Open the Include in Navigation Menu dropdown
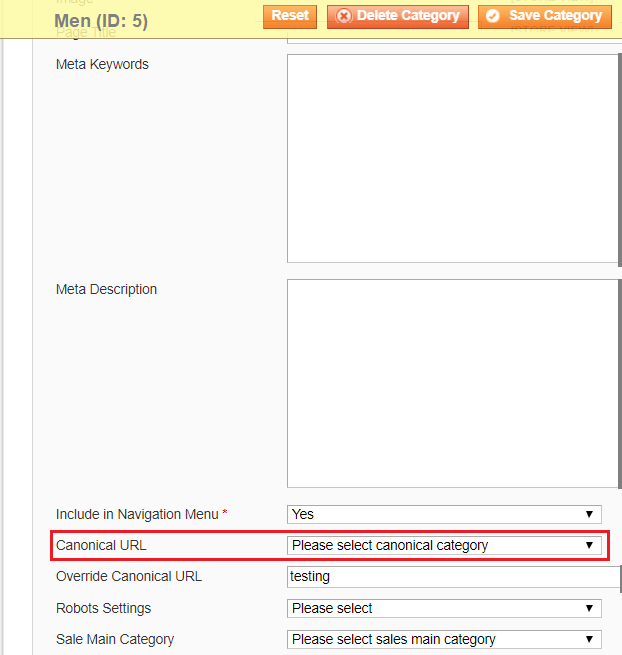 point(444,514)
